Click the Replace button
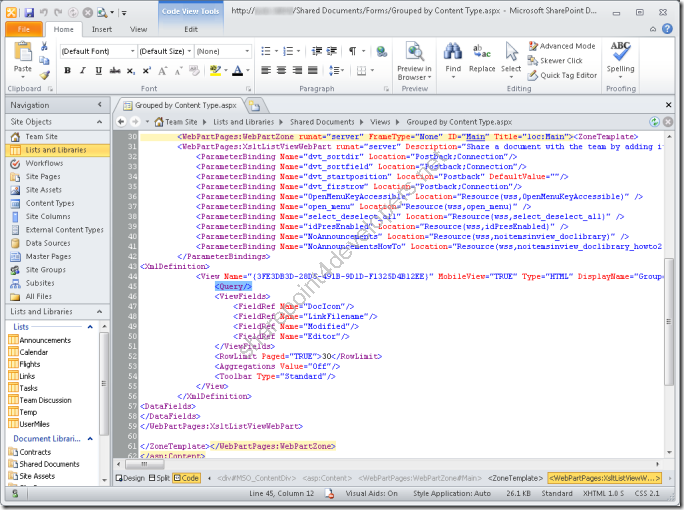The height and width of the screenshot is (510, 684). point(482,58)
